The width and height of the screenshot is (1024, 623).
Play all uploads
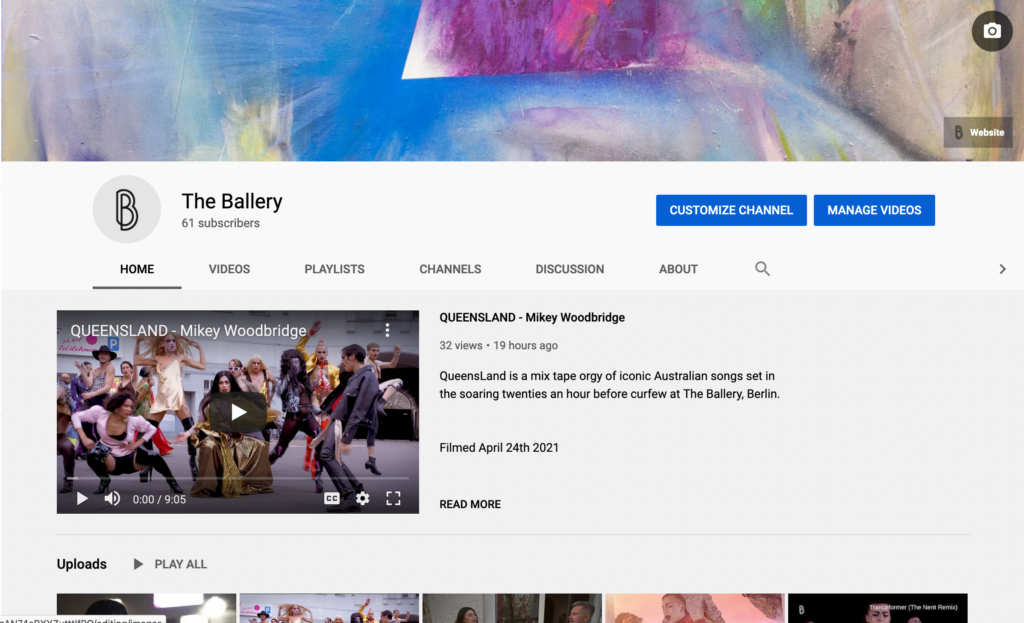coord(170,564)
